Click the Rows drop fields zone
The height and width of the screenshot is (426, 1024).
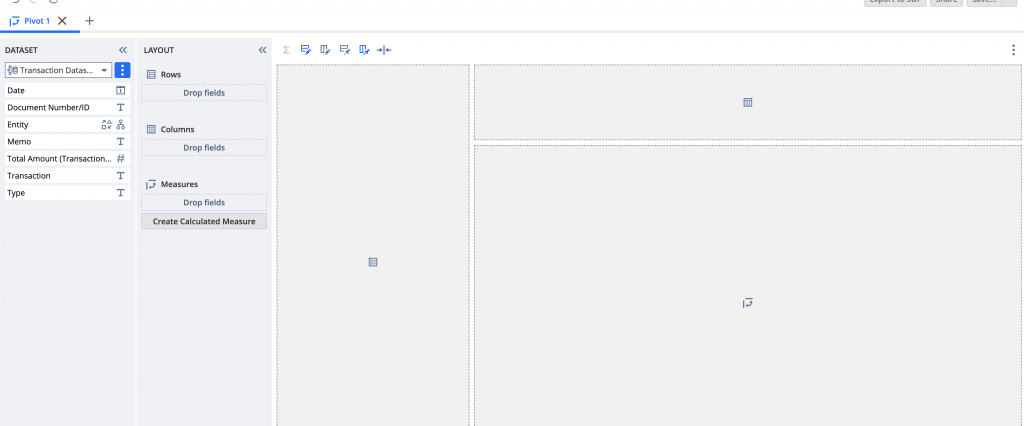point(204,93)
